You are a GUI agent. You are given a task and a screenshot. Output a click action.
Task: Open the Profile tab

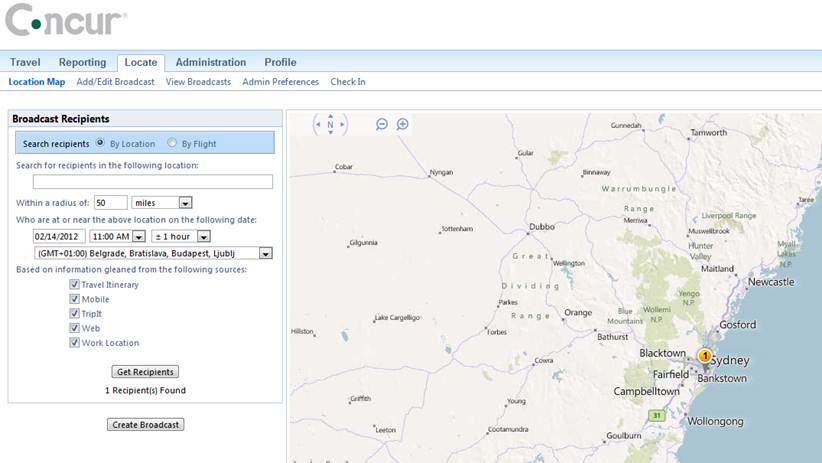pyautogui.click(x=280, y=62)
